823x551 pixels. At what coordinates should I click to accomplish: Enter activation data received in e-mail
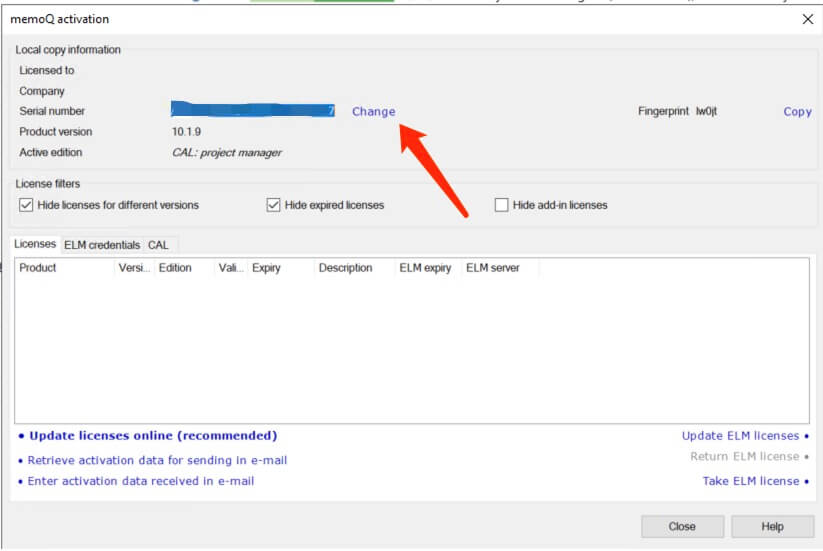coord(140,481)
